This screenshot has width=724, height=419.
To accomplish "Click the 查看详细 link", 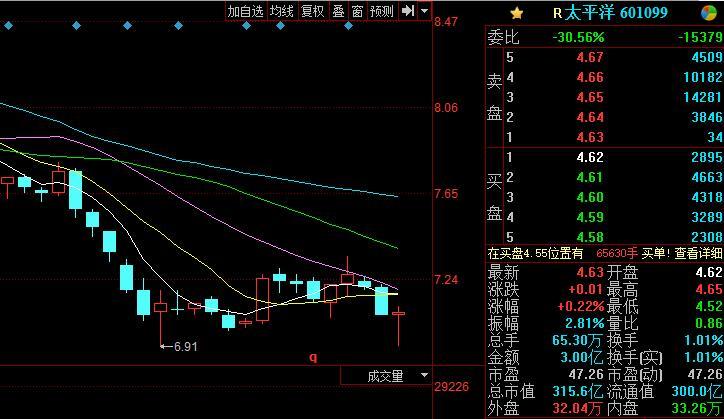I will [698, 253].
